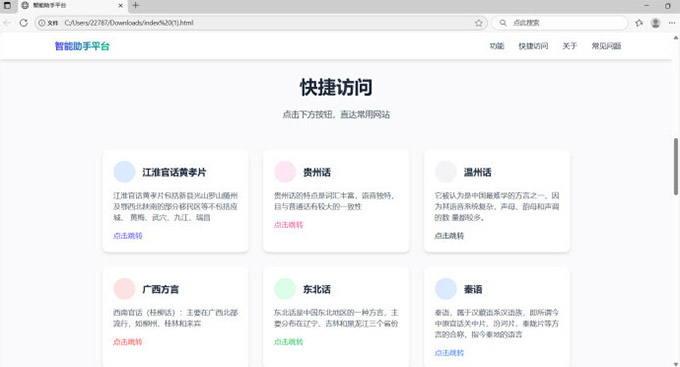Click 点击跳转 link under 温州话

[x=449, y=236]
